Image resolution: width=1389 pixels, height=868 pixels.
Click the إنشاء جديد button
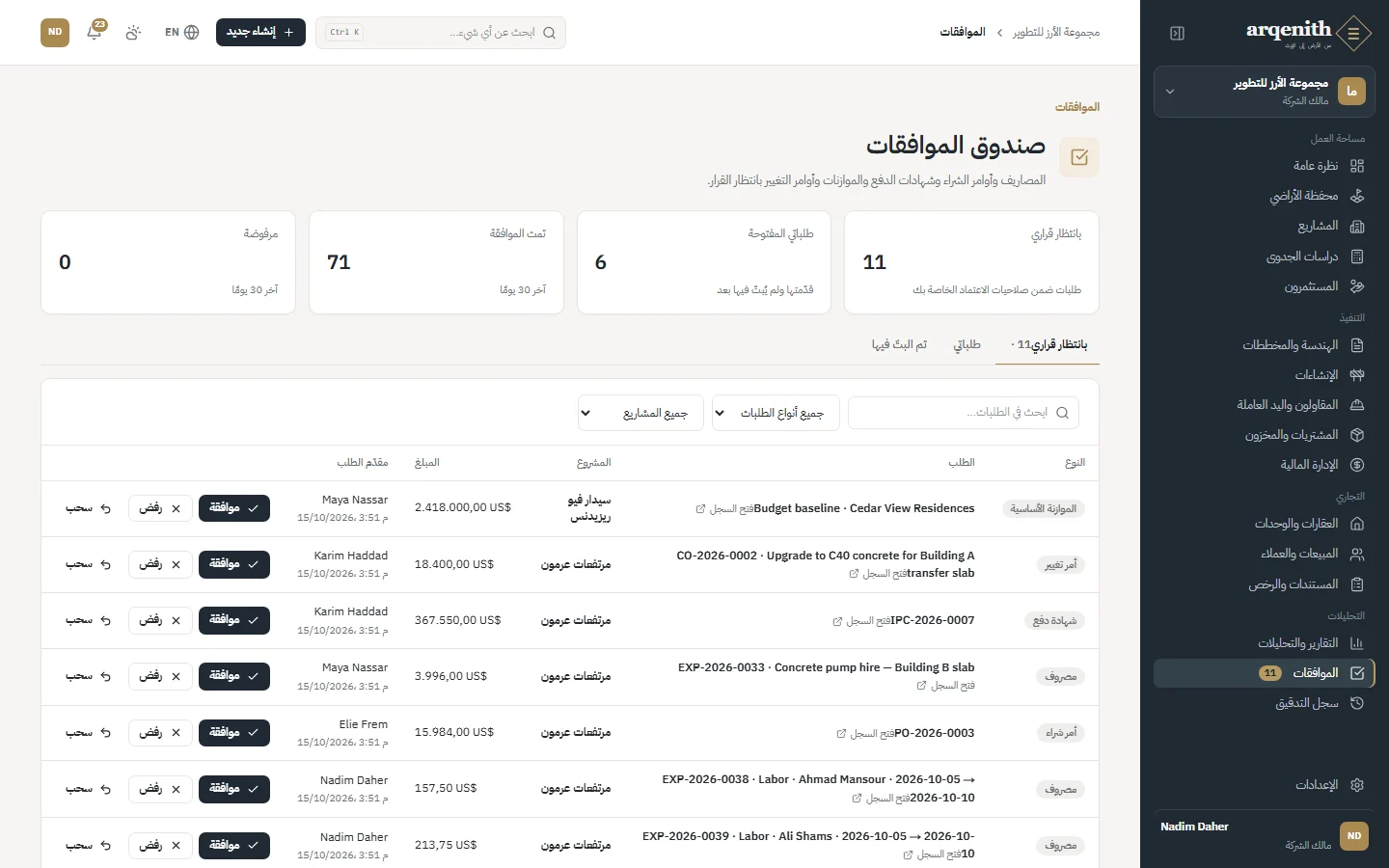(260, 32)
